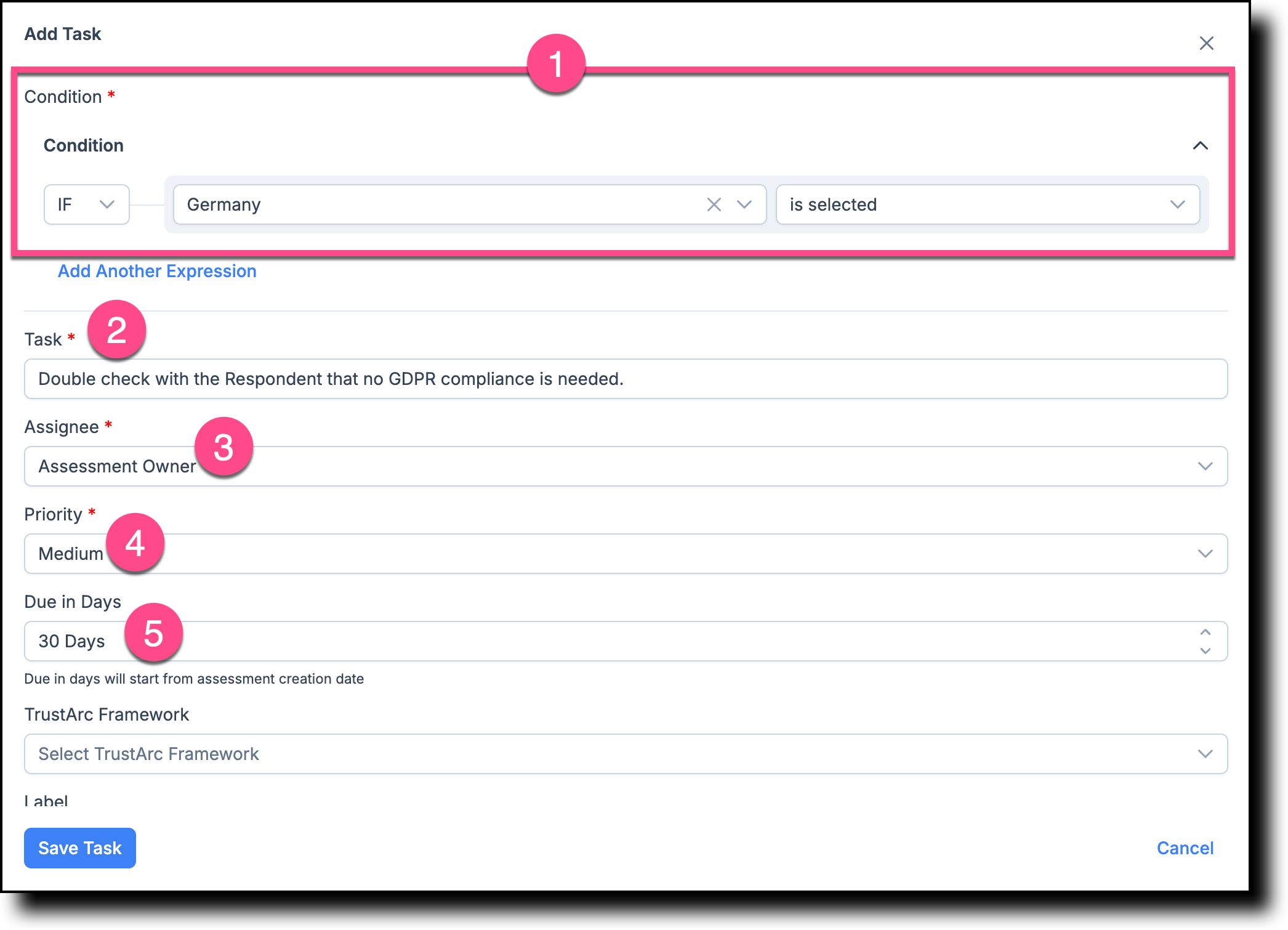
Task: Open the Priority dropdown
Action: coord(626,554)
